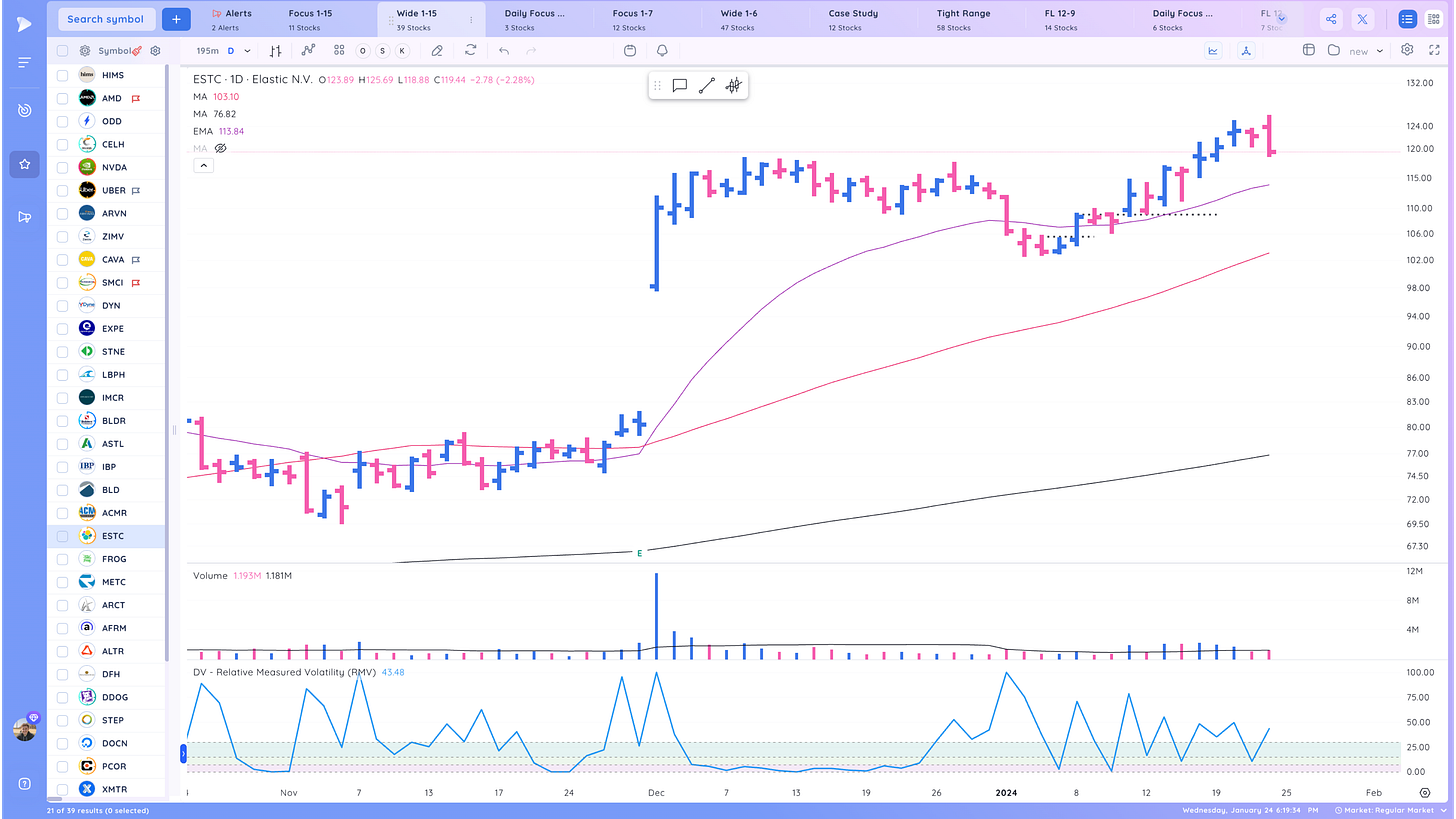Select the eraser drawing tool in toolbar
The image size is (1456, 819).
pyautogui.click(x=437, y=50)
